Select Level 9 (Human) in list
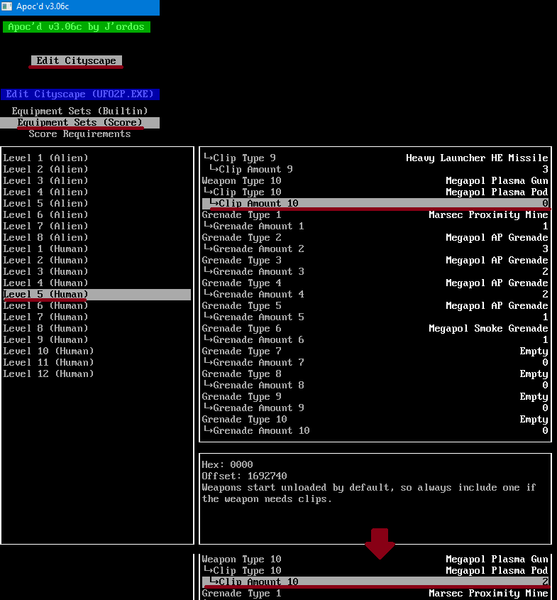557x600 pixels. tap(46, 340)
